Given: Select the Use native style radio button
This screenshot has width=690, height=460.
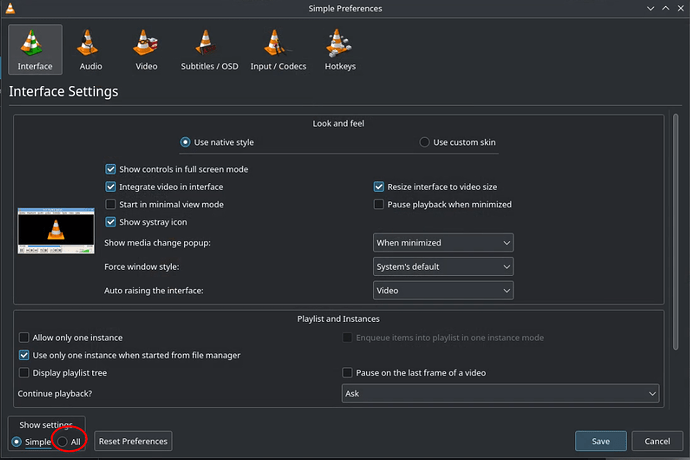Looking at the screenshot, I should (x=185, y=142).
